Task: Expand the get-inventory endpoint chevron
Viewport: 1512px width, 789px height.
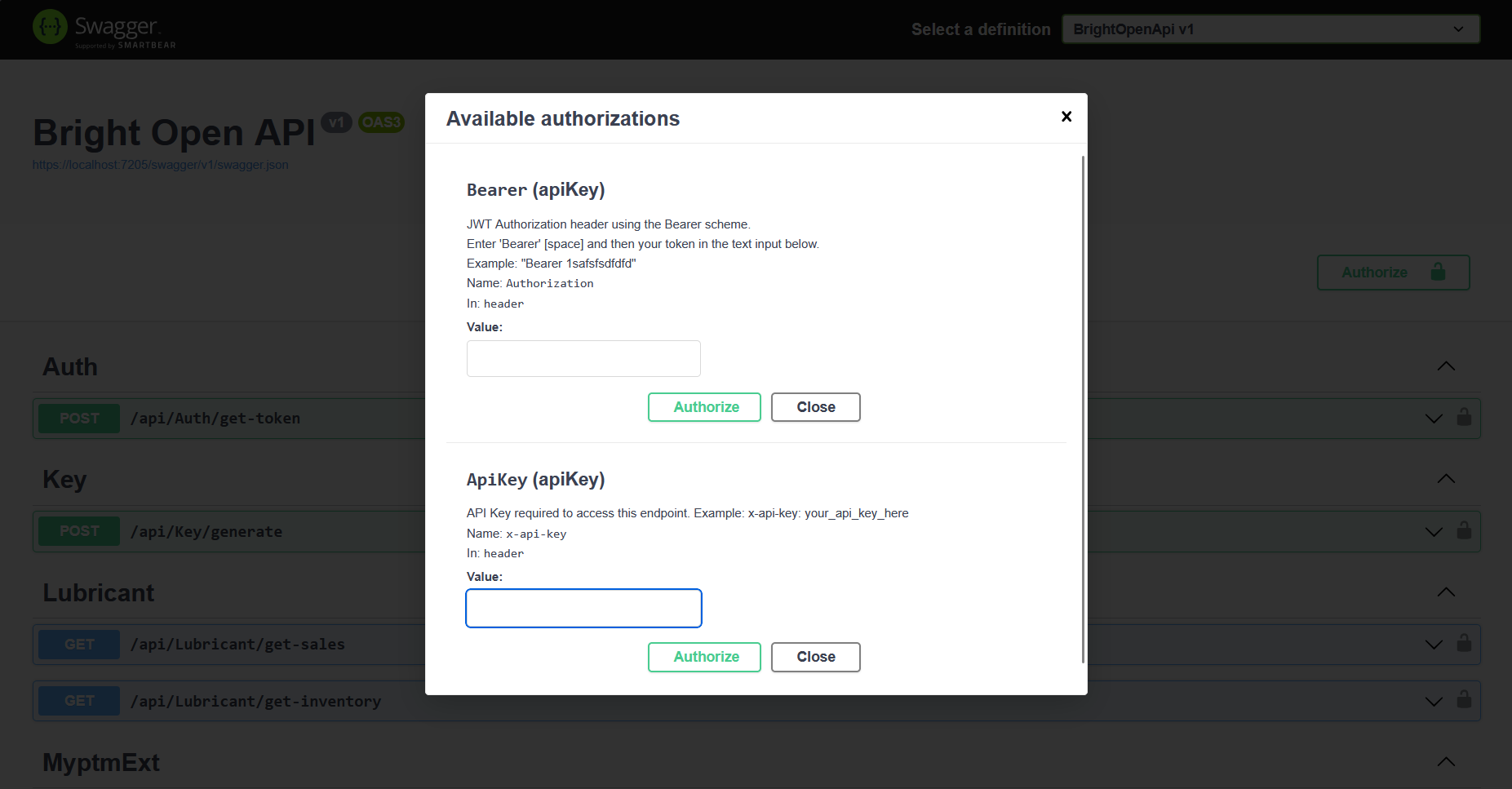Action: click(x=1434, y=702)
